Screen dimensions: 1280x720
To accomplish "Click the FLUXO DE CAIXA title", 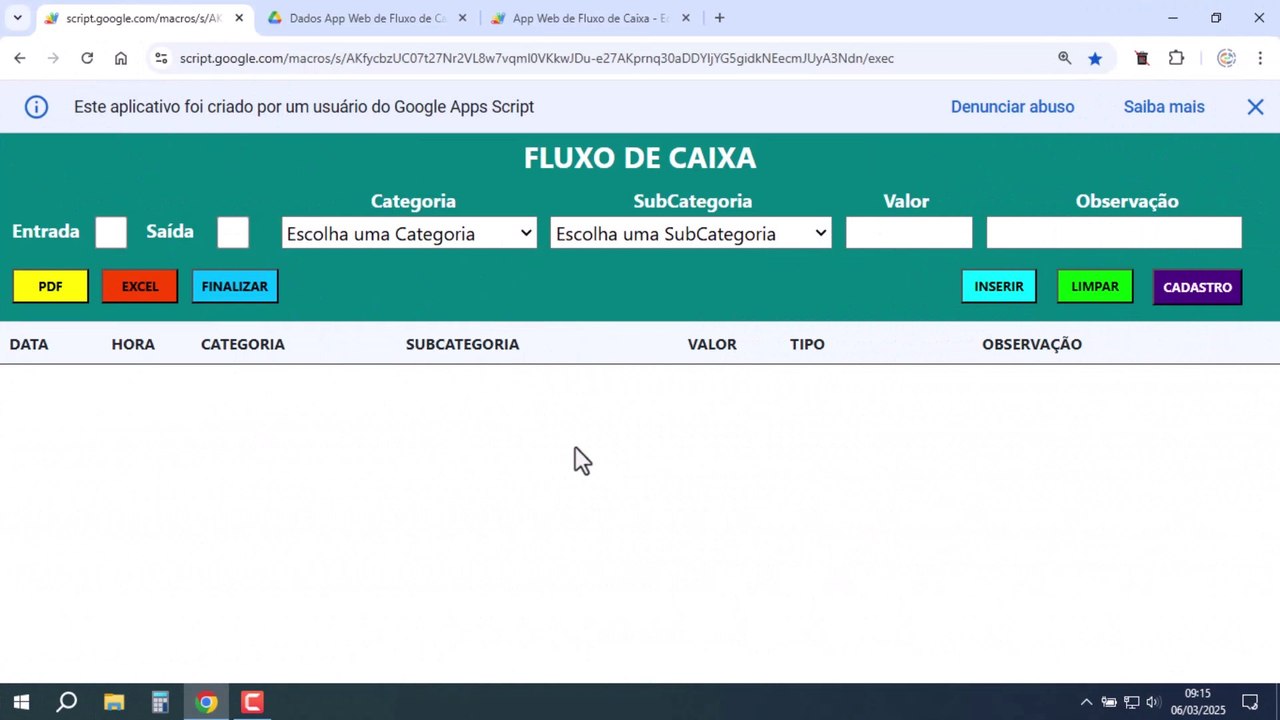I will pyautogui.click(x=640, y=158).
